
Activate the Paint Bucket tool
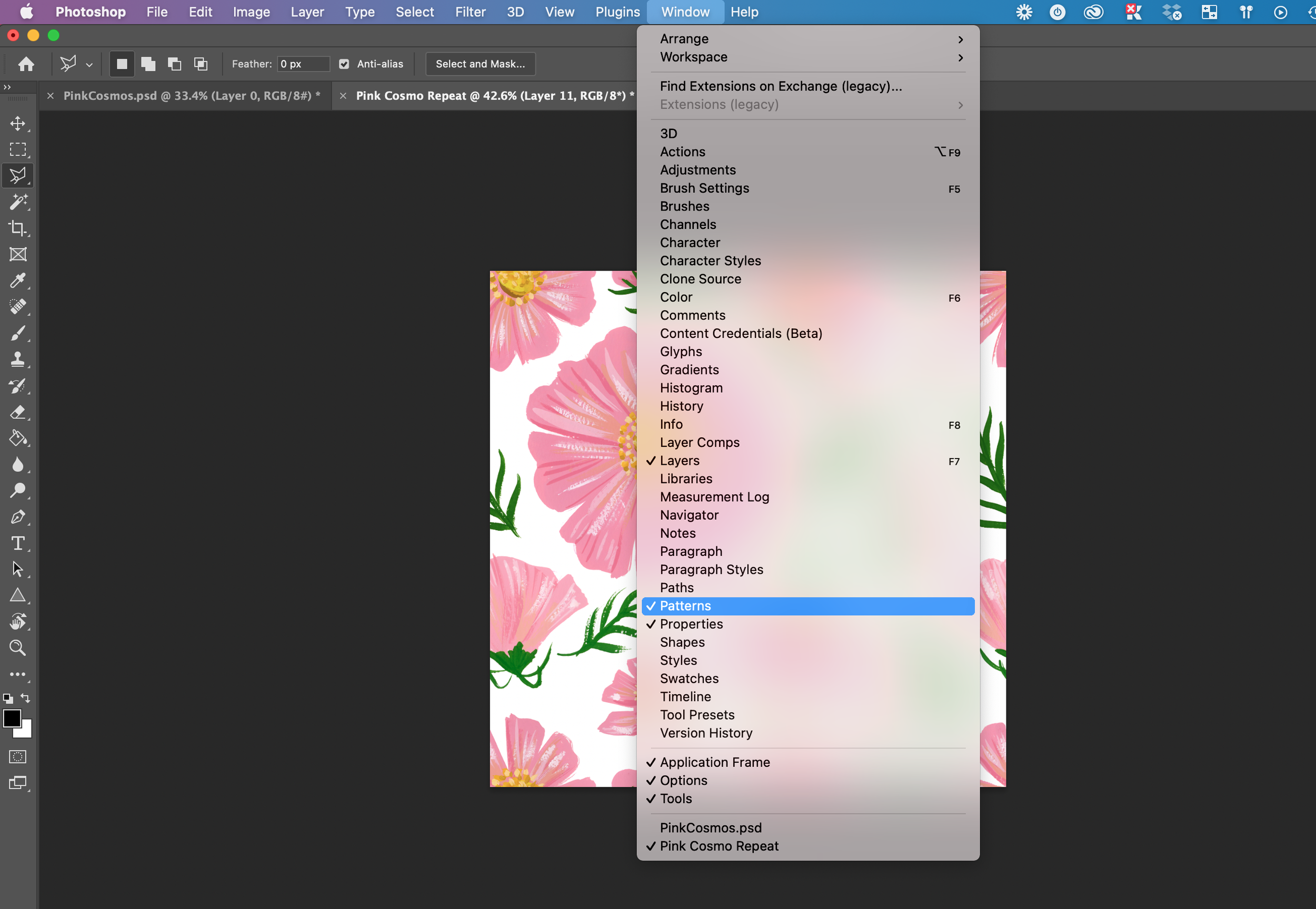click(x=18, y=438)
